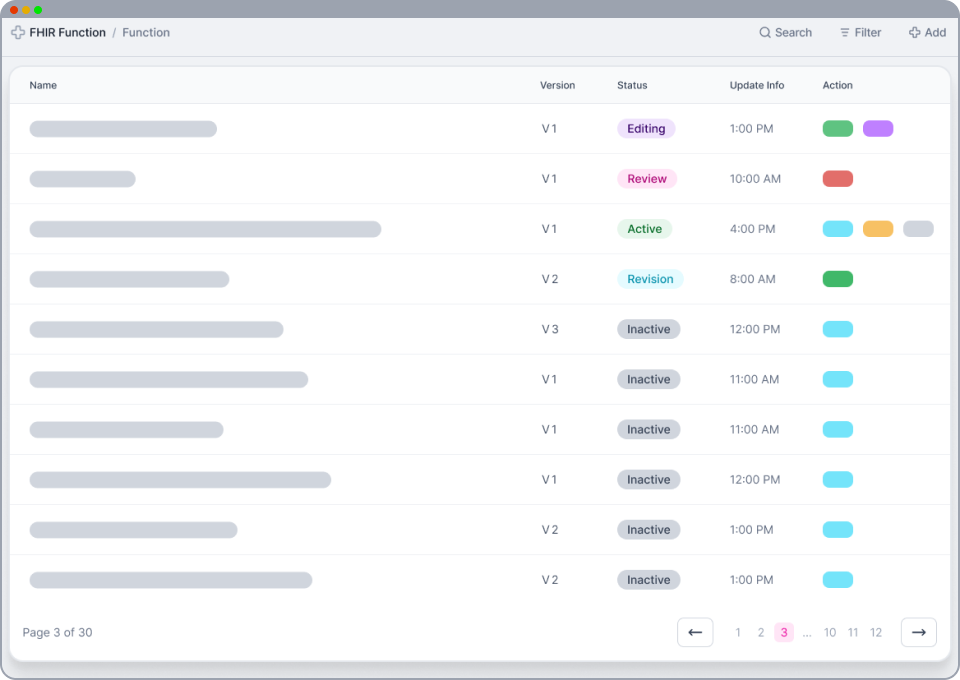Select current page 3 in pagination
The width and height of the screenshot is (960, 680).
(x=784, y=633)
